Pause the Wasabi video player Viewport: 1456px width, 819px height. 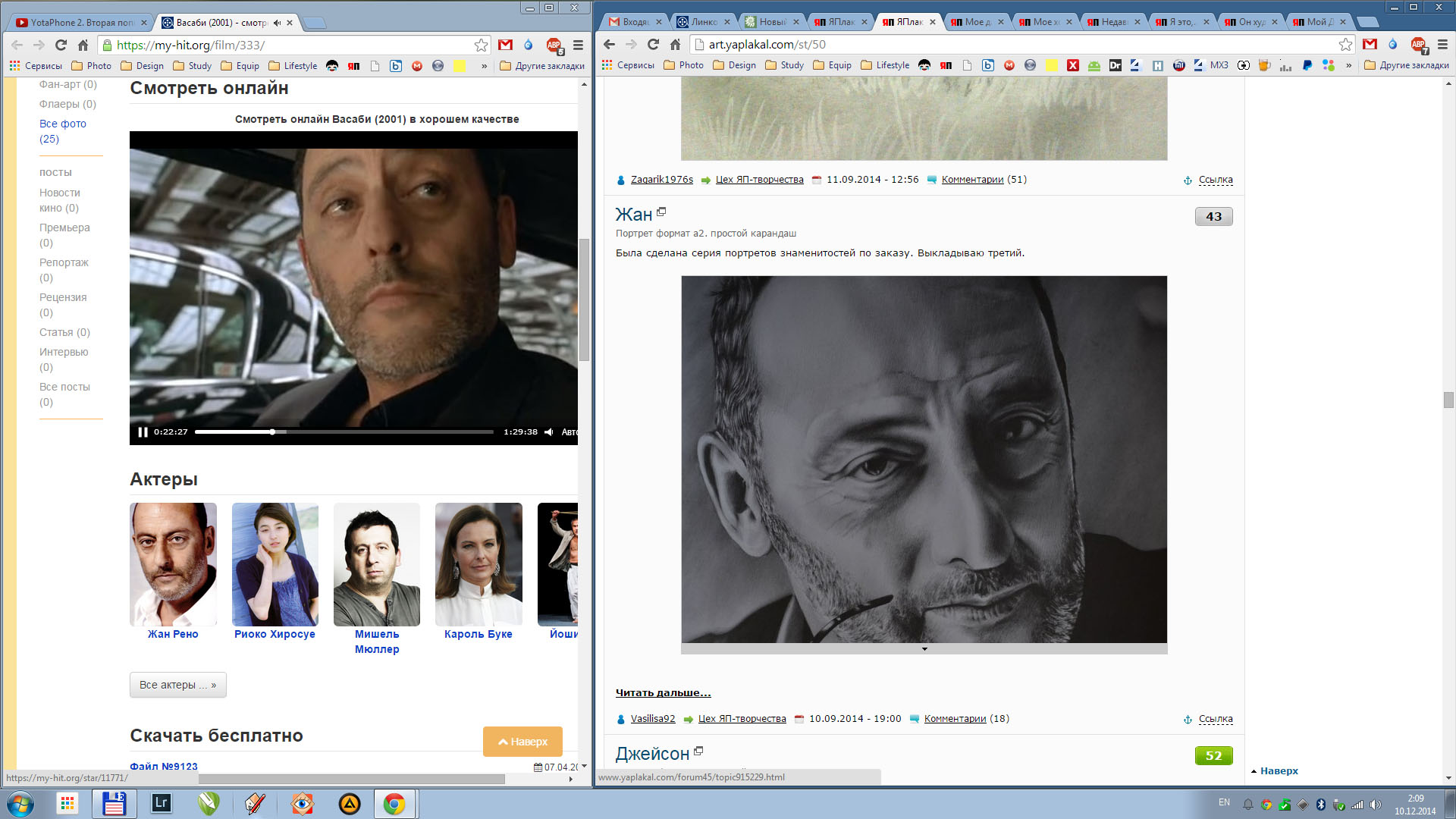coord(143,432)
